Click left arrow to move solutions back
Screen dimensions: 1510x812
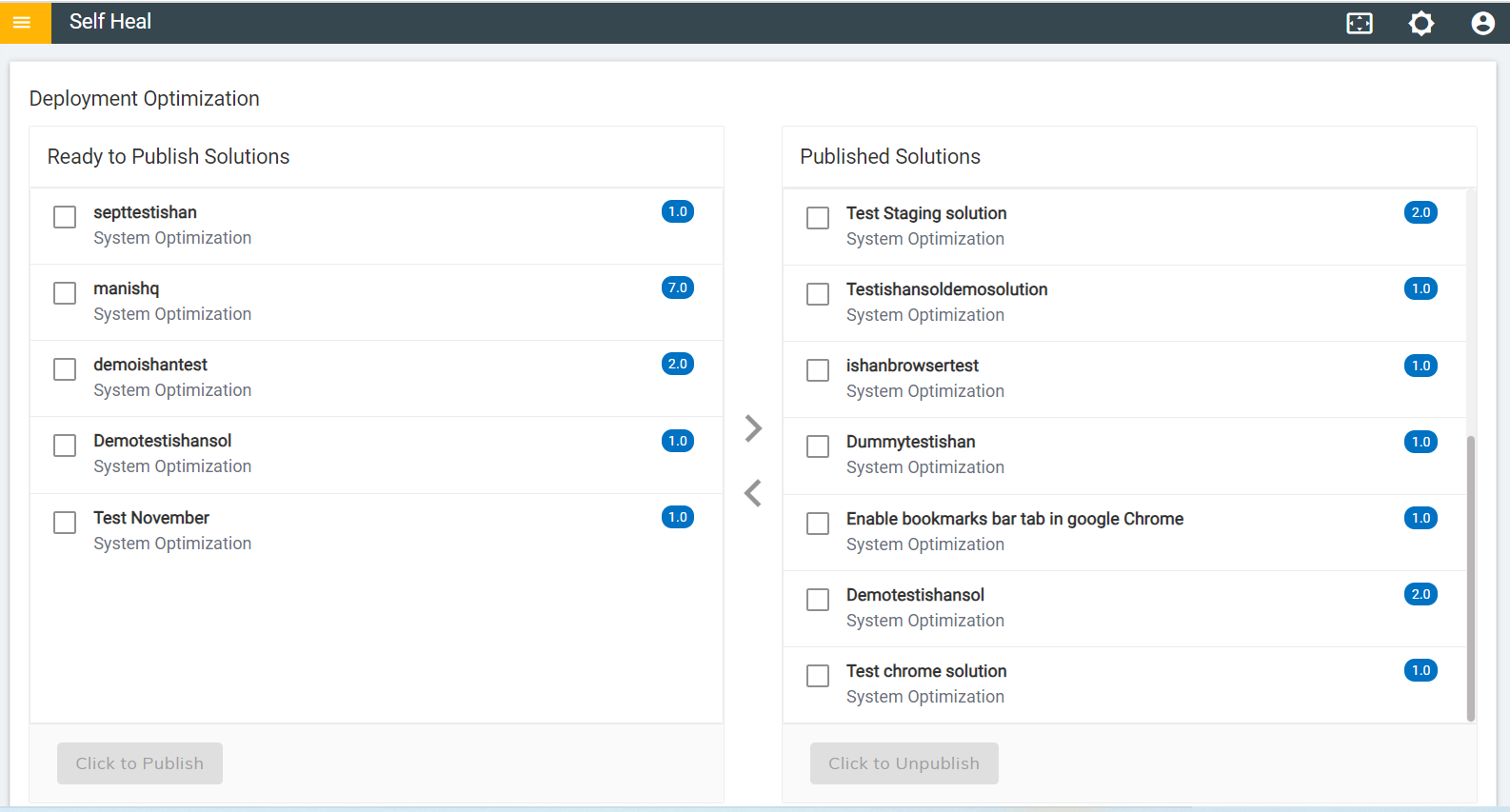(x=753, y=493)
